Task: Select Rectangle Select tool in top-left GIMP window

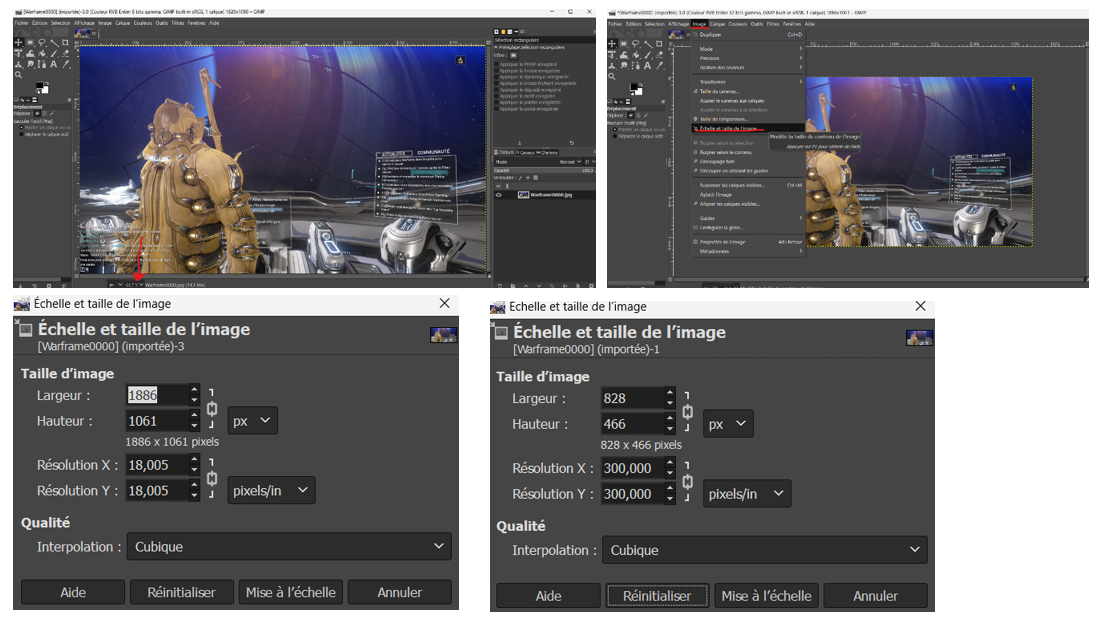Action: 30,42
